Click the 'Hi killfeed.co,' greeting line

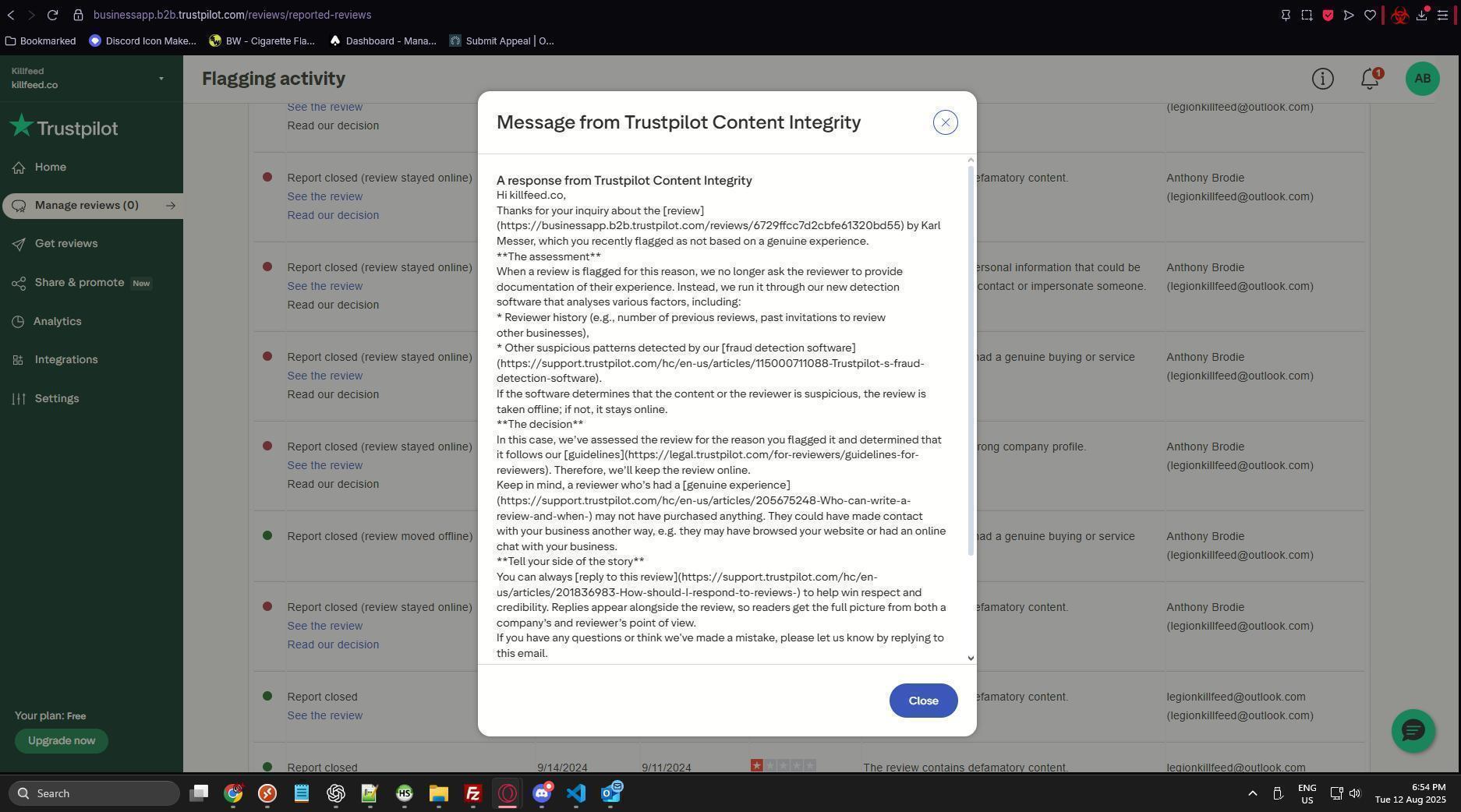click(531, 196)
